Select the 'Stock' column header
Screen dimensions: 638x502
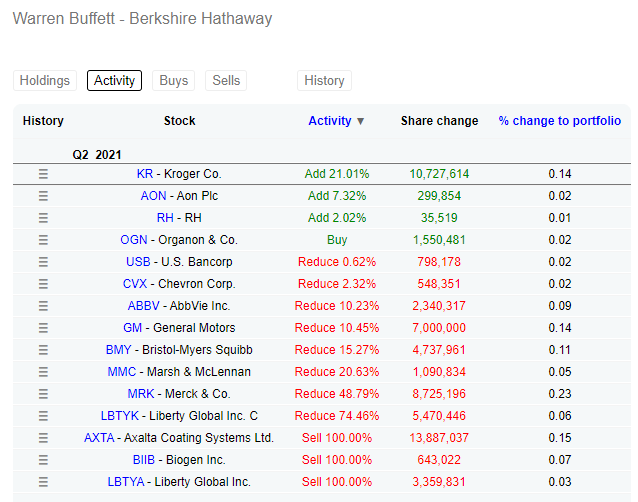(x=179, y=121)
